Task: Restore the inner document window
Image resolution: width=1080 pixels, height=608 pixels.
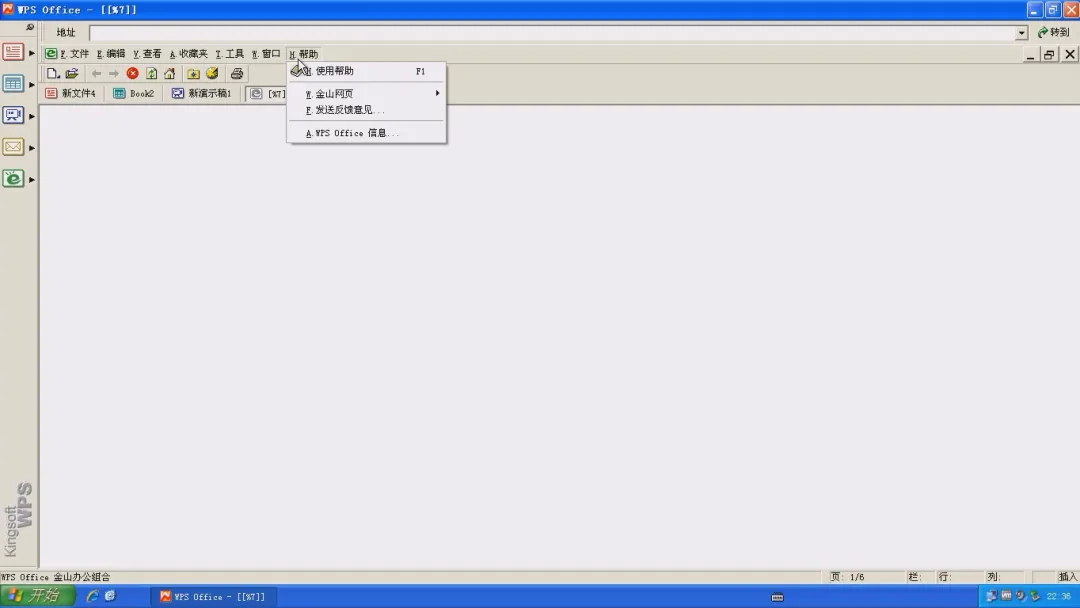Action: click(1049, 54)
